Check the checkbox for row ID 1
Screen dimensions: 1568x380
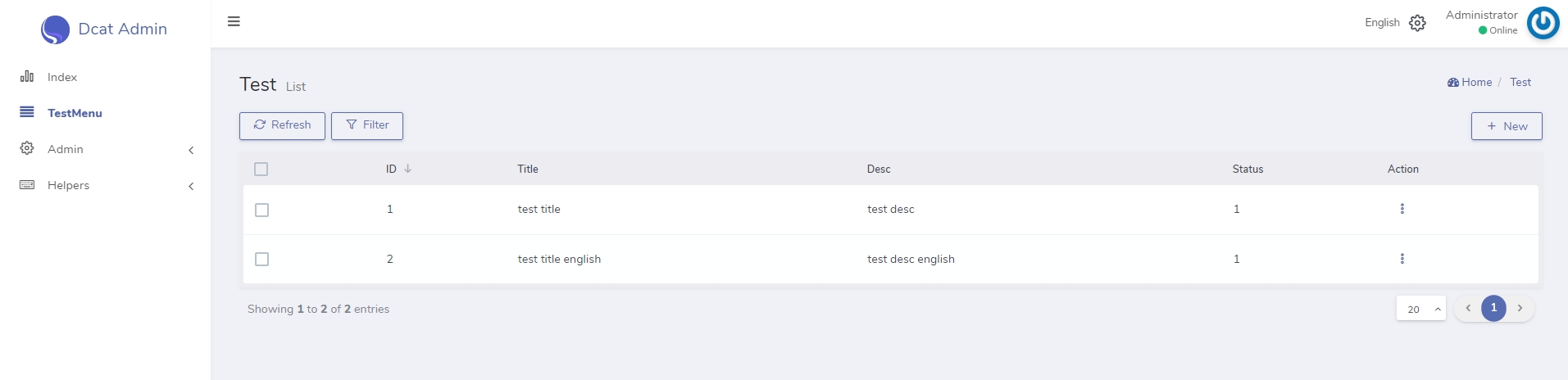click(261, 210)
